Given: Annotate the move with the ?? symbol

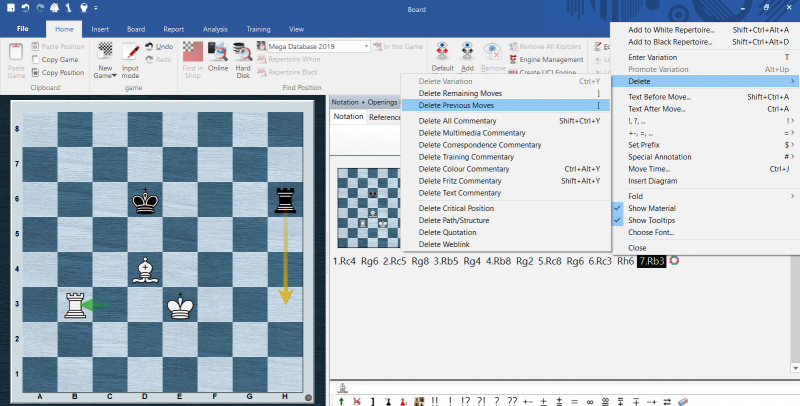Looking at the screenshot, I should (x=512, y=401).
